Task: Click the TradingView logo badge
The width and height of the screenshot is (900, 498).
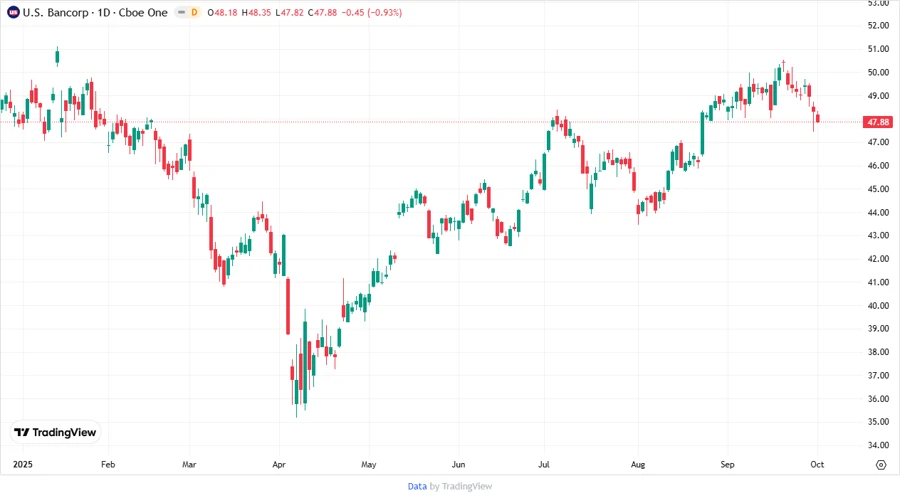Action: click(55, 433)
